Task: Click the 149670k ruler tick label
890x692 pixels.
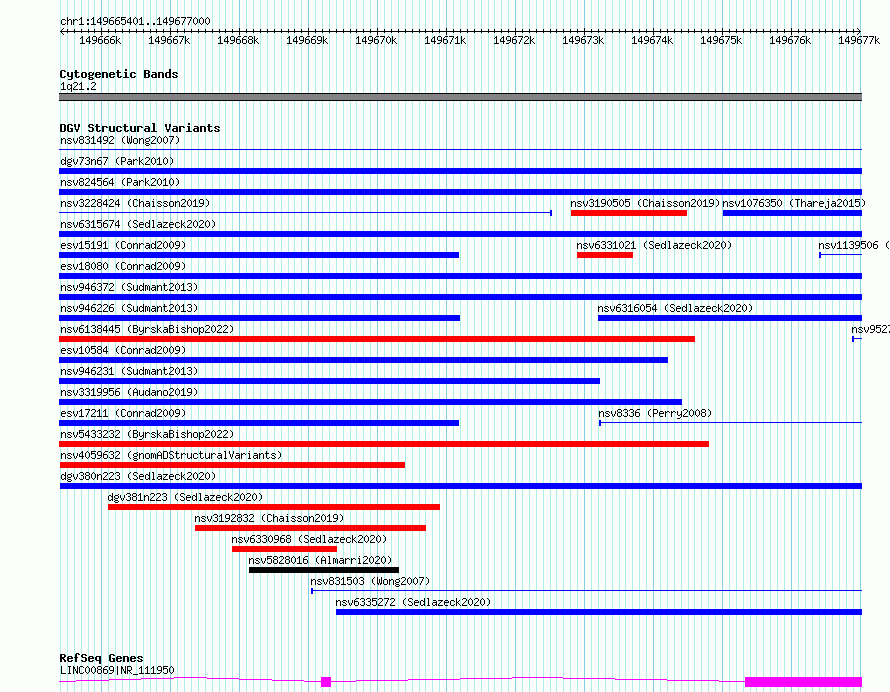Action: tap(376, 40)
